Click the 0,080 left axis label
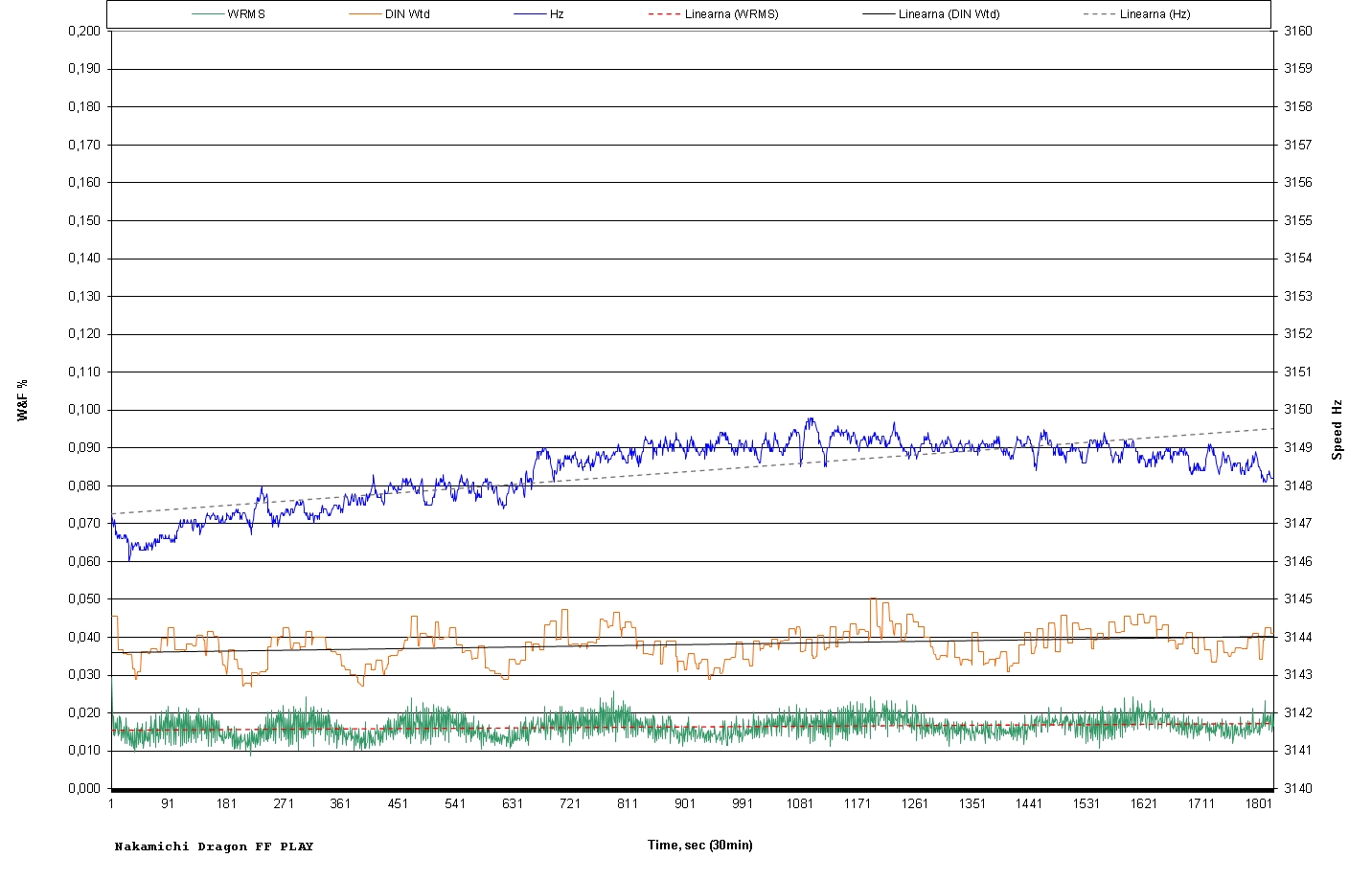This screenshot has height=880, width=1372. coord(84,485)
